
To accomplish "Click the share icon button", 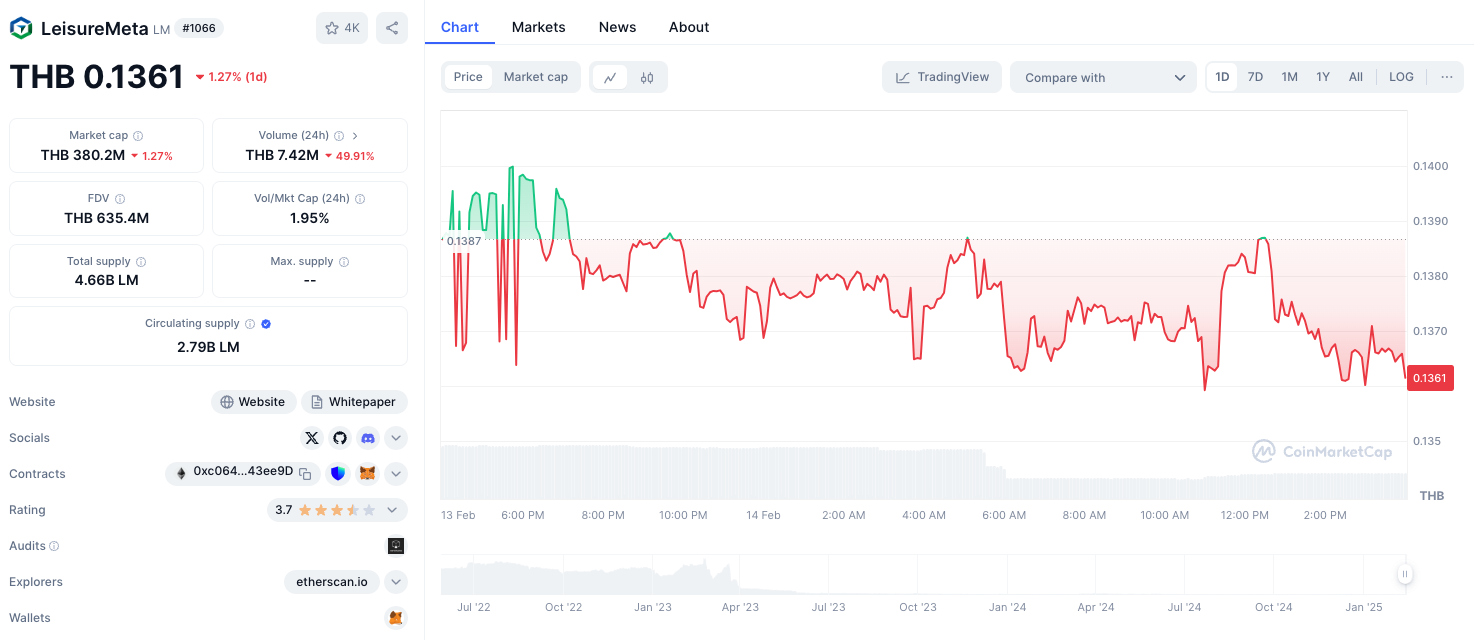I will 392,28.
